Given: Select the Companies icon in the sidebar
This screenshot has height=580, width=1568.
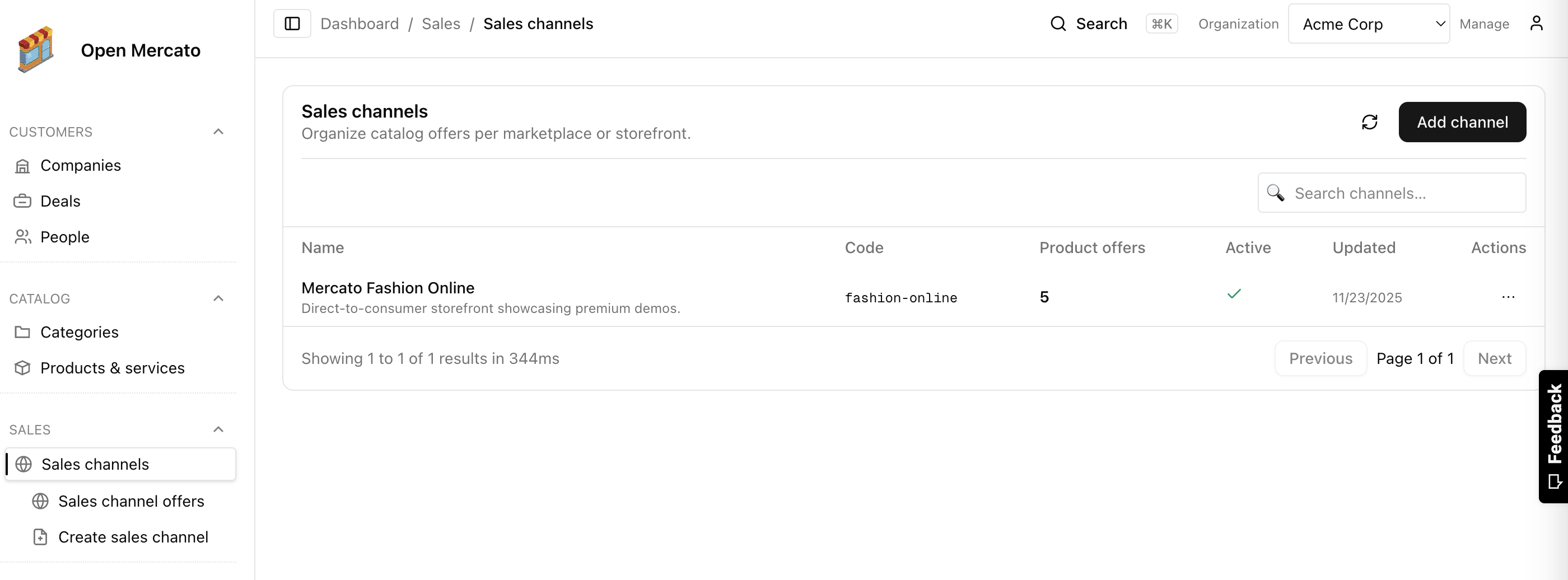Looking at the screenshot, I should (22, 165).
